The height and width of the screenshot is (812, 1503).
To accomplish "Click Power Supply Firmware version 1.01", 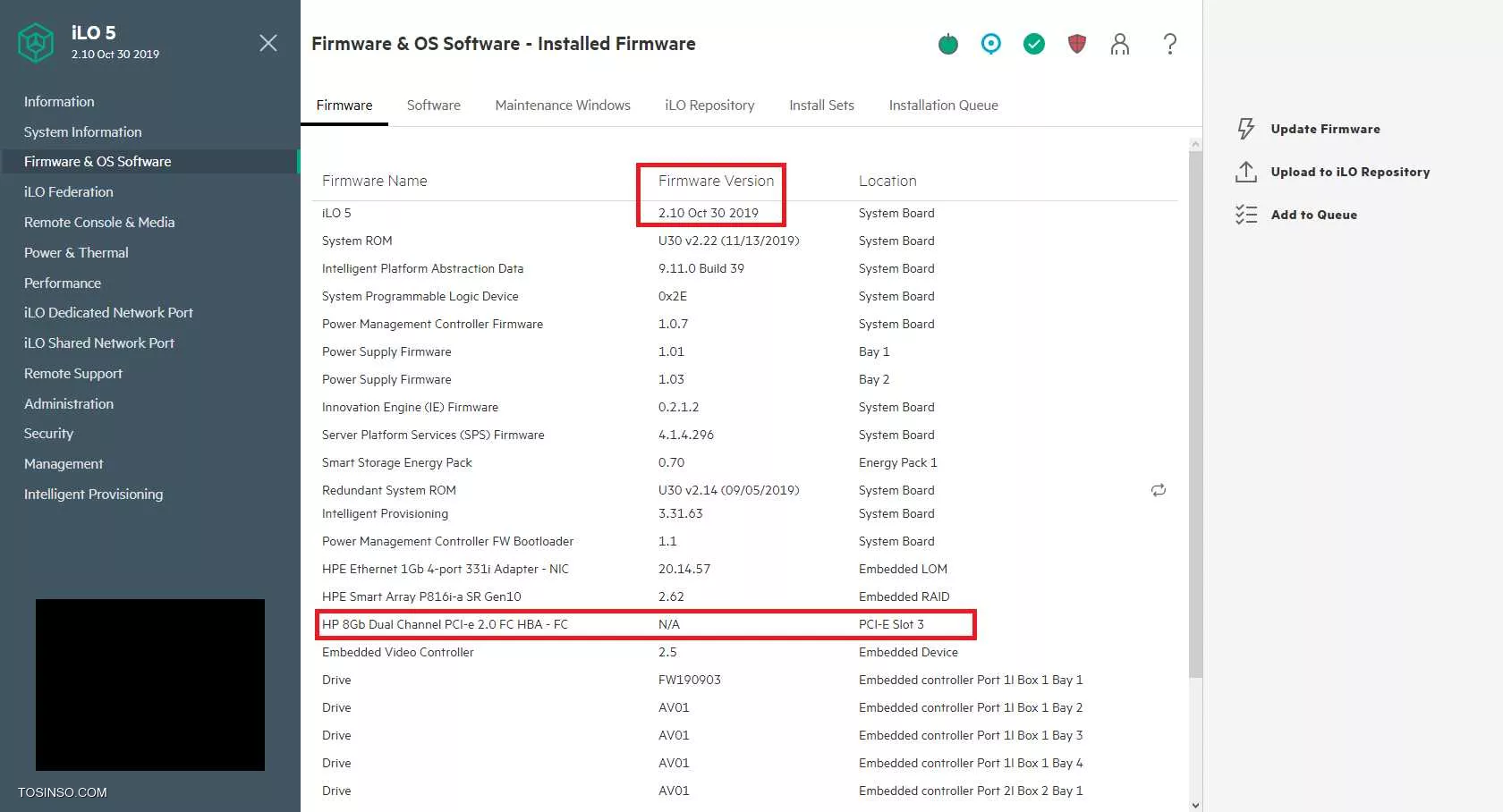I will point(671,351).
